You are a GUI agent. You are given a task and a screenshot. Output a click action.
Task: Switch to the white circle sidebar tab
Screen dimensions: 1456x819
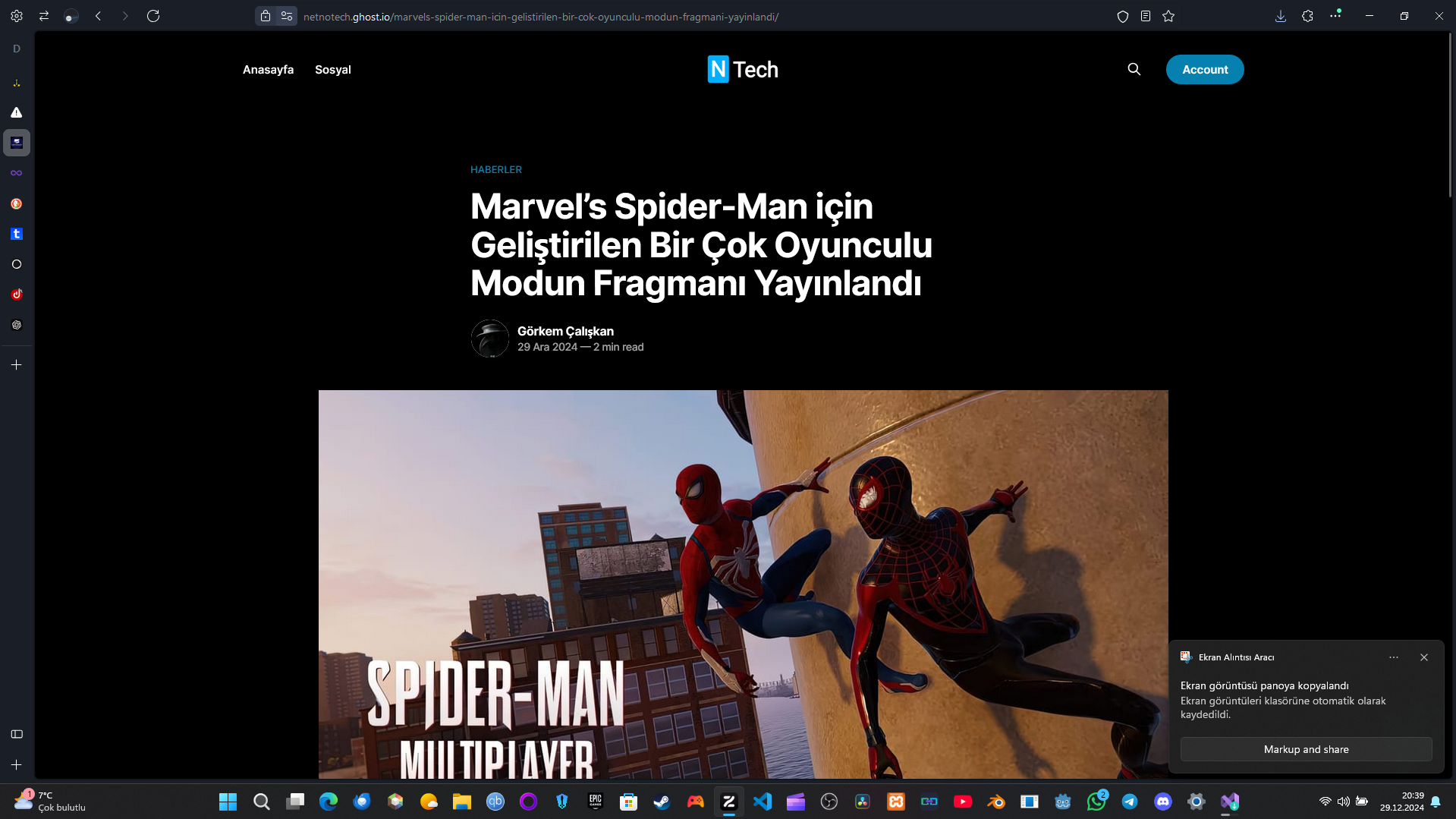coord(17,264)
